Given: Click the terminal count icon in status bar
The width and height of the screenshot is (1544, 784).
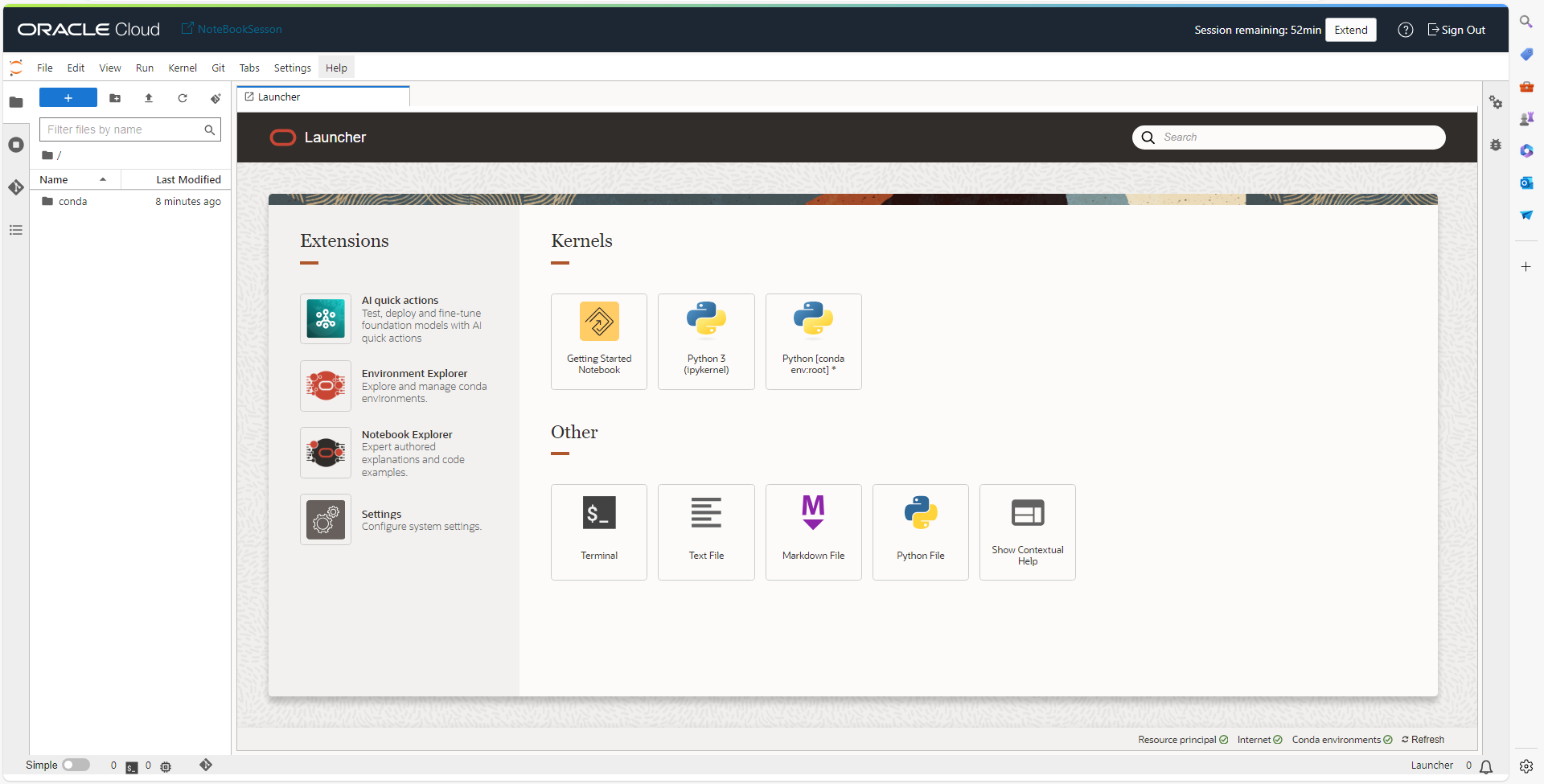Looking at the screenshot, I should [132, 767].
